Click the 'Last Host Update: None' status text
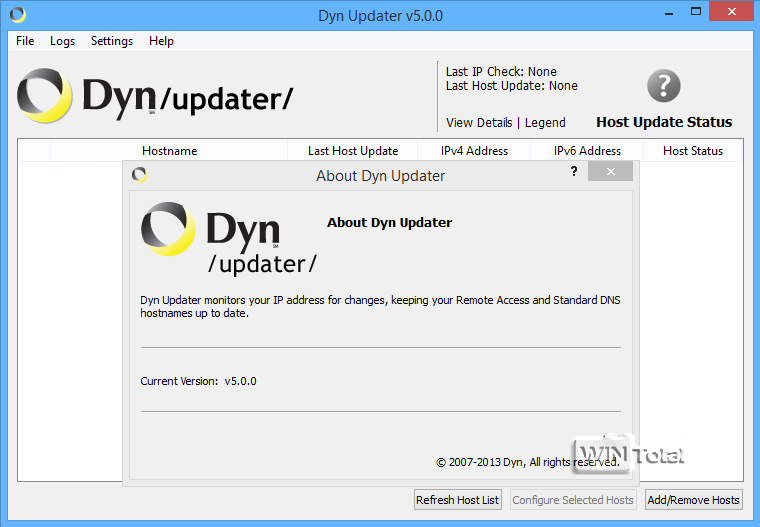760x527 pixels. point(512,86)
